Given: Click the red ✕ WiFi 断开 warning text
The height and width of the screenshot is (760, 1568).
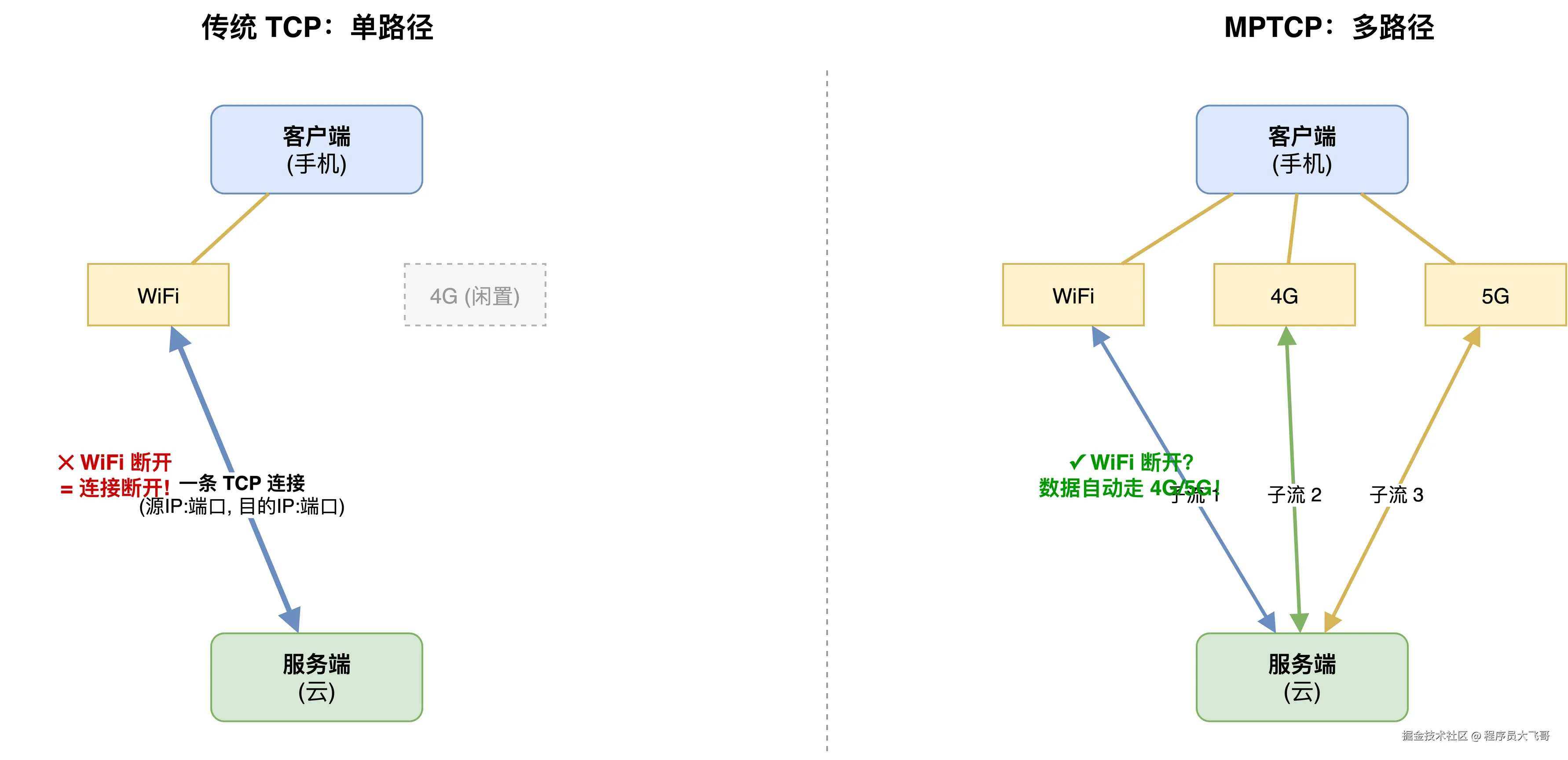Looking at the screenshot, I should click(115, 462).
